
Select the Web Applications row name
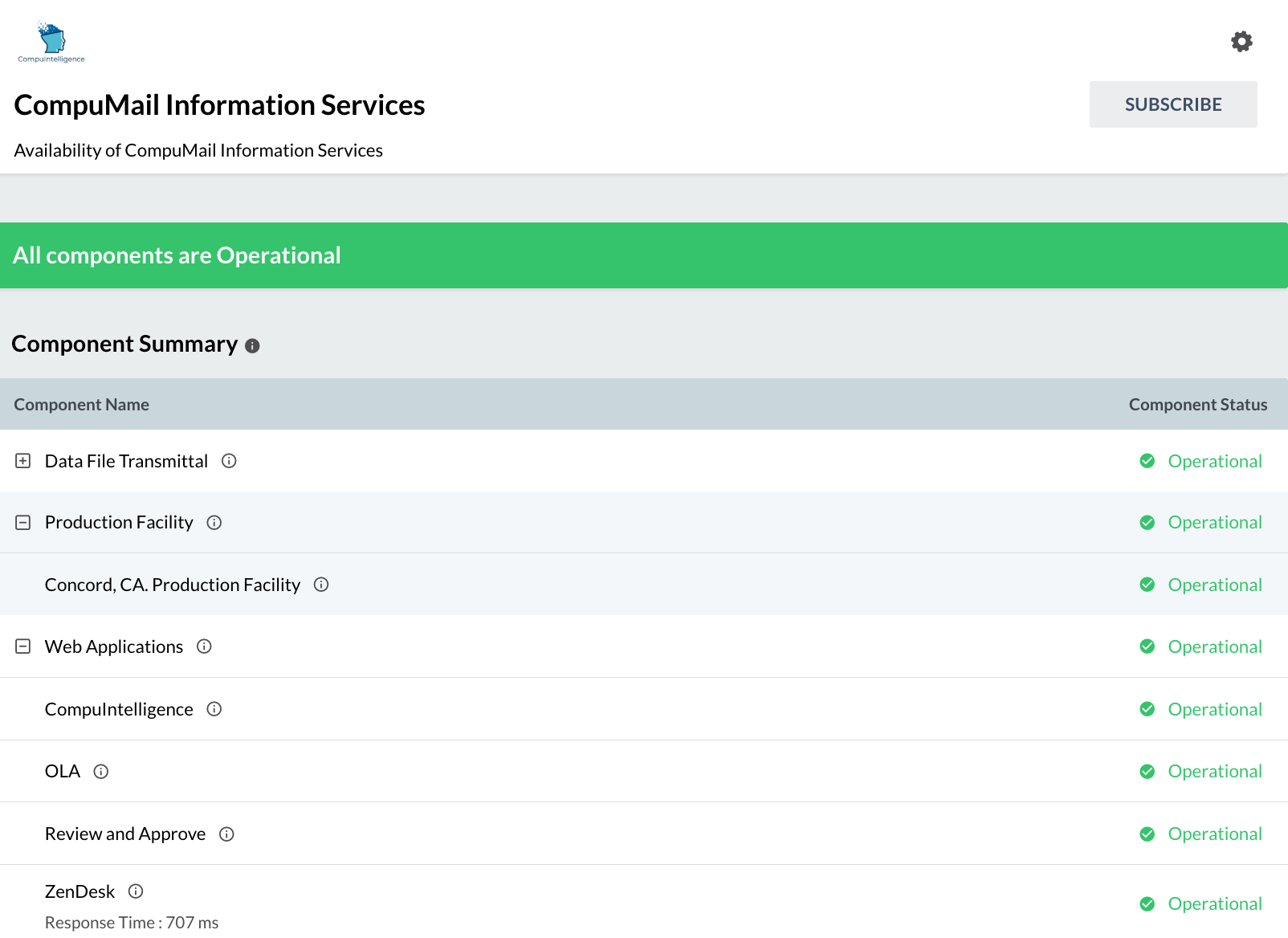coord(114,646)
